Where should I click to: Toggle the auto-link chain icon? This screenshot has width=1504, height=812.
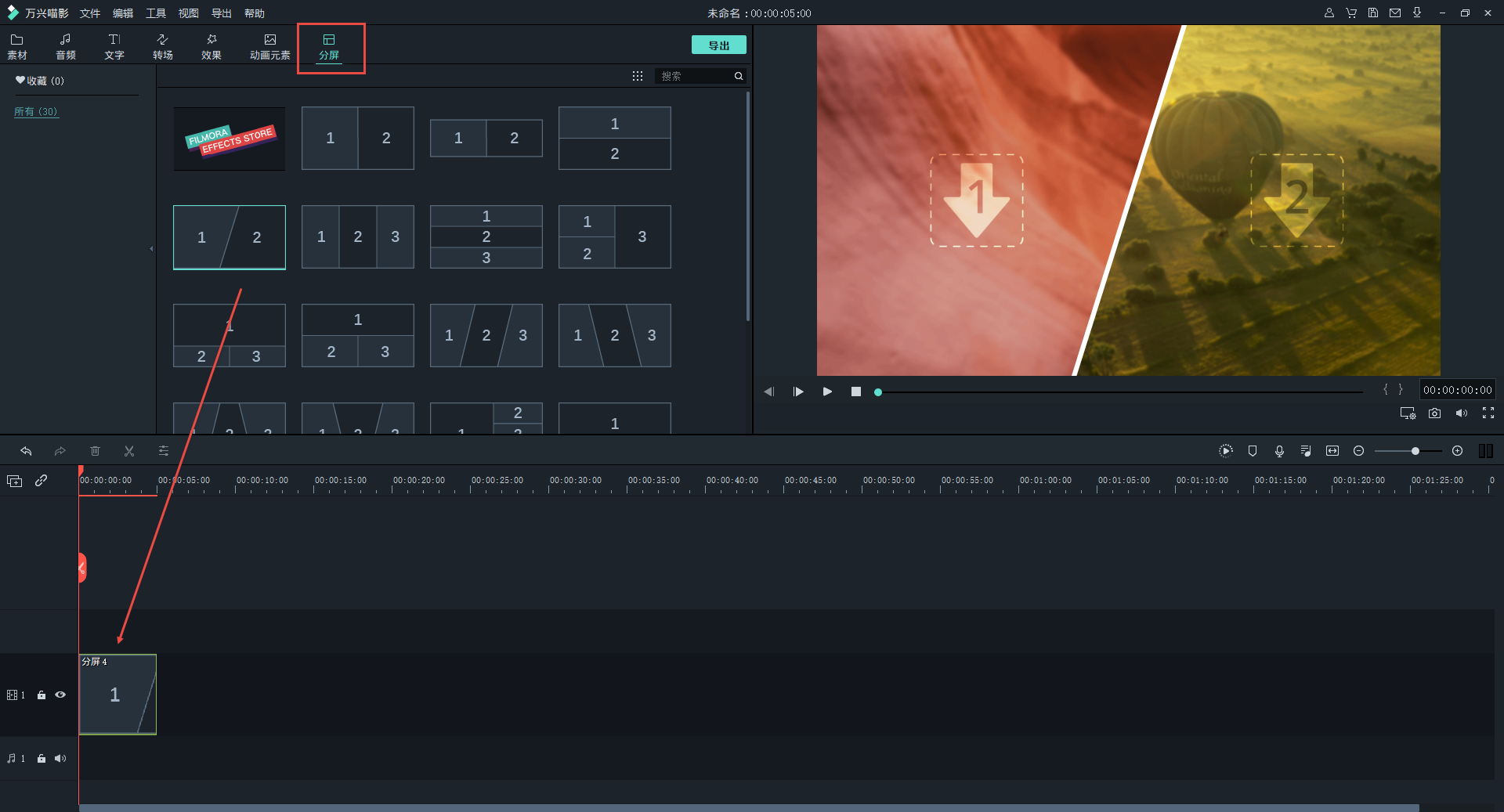coord(42,481)
